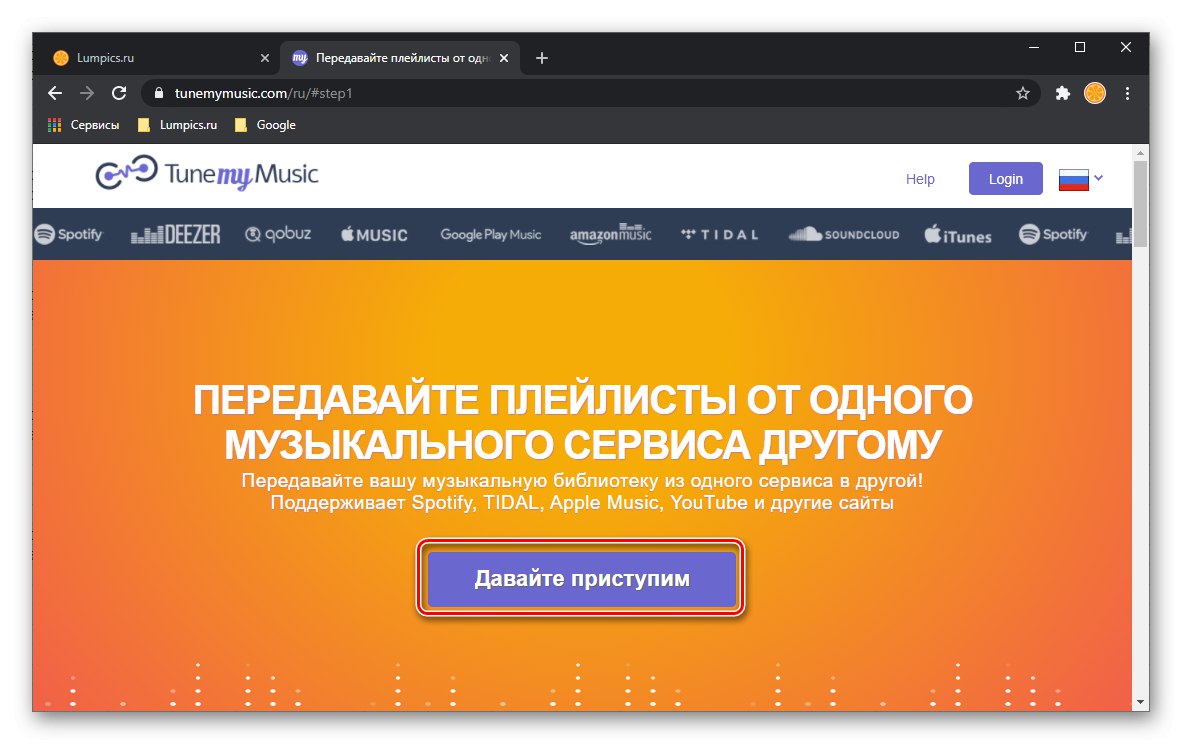Viewport: 1182px width, 744px height.
Task: Click scrollbar down arrow
Action: pos(1141,701)
